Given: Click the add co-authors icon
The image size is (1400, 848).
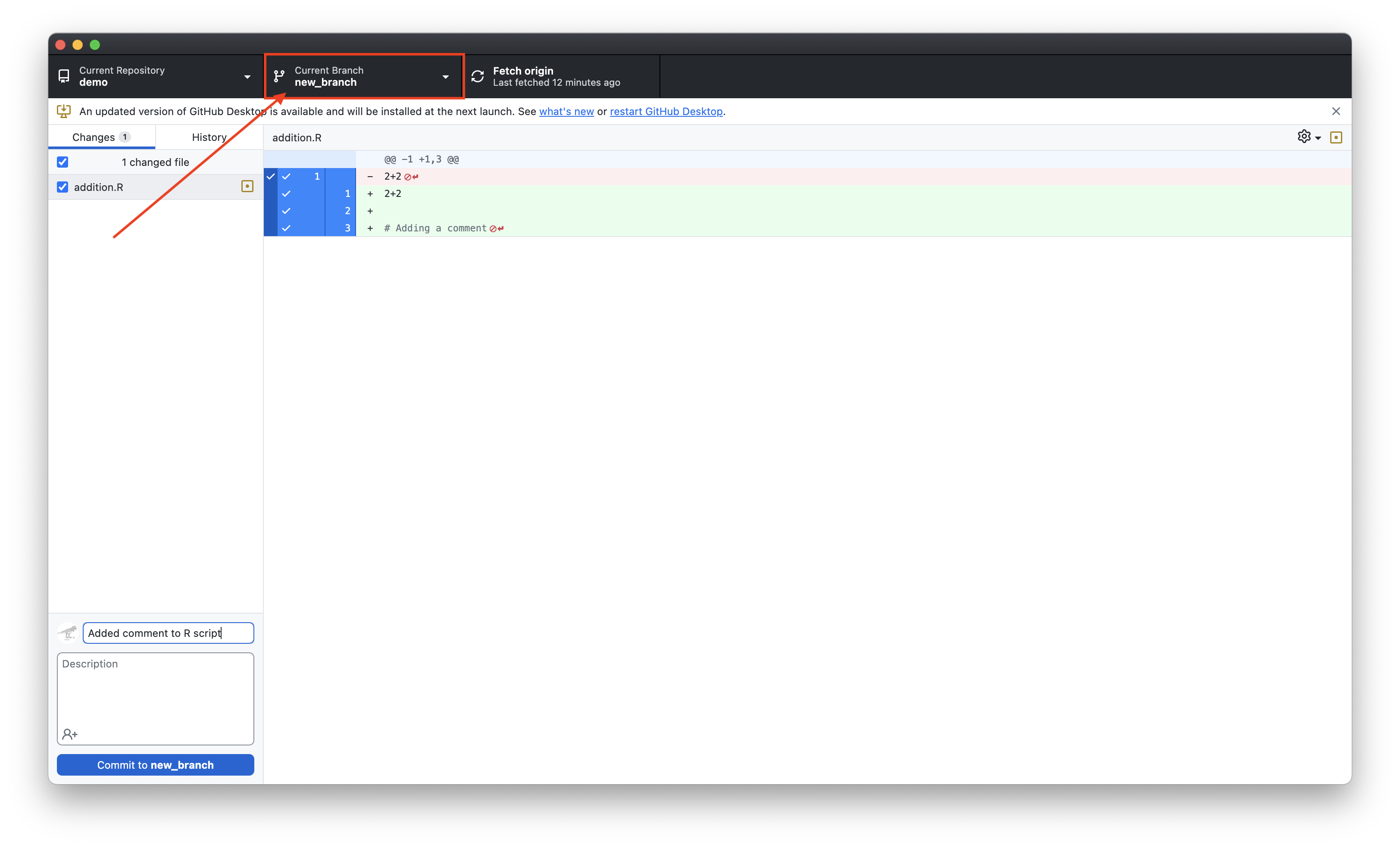Looking at the screenshot, I should [70, 734].
